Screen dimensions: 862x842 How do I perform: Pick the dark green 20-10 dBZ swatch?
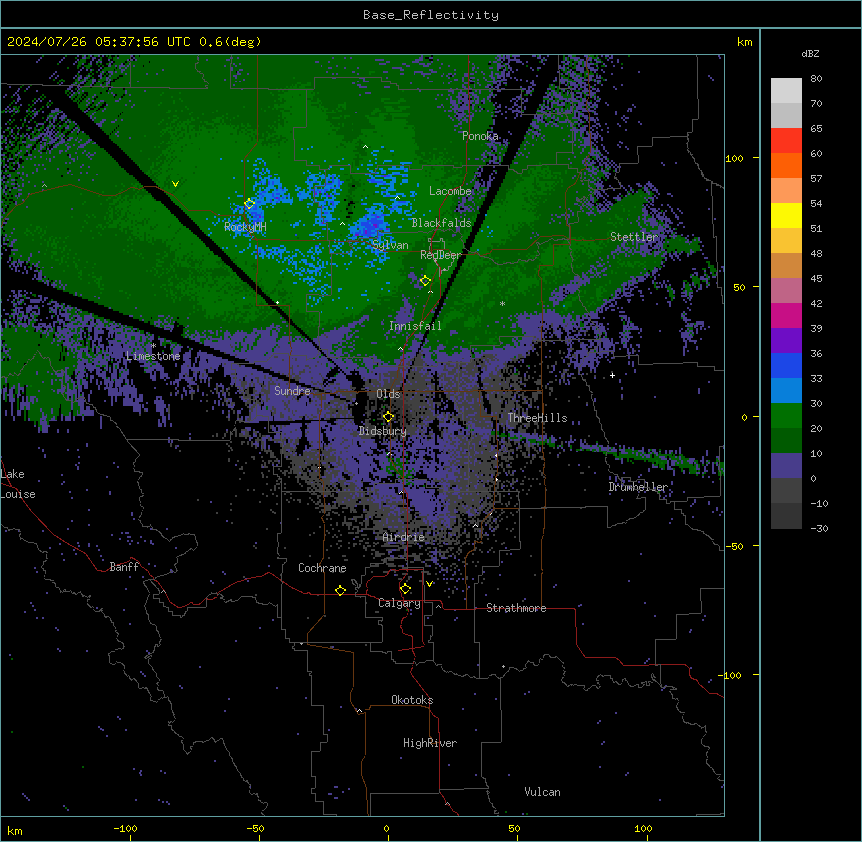click(x=786, y=441)
